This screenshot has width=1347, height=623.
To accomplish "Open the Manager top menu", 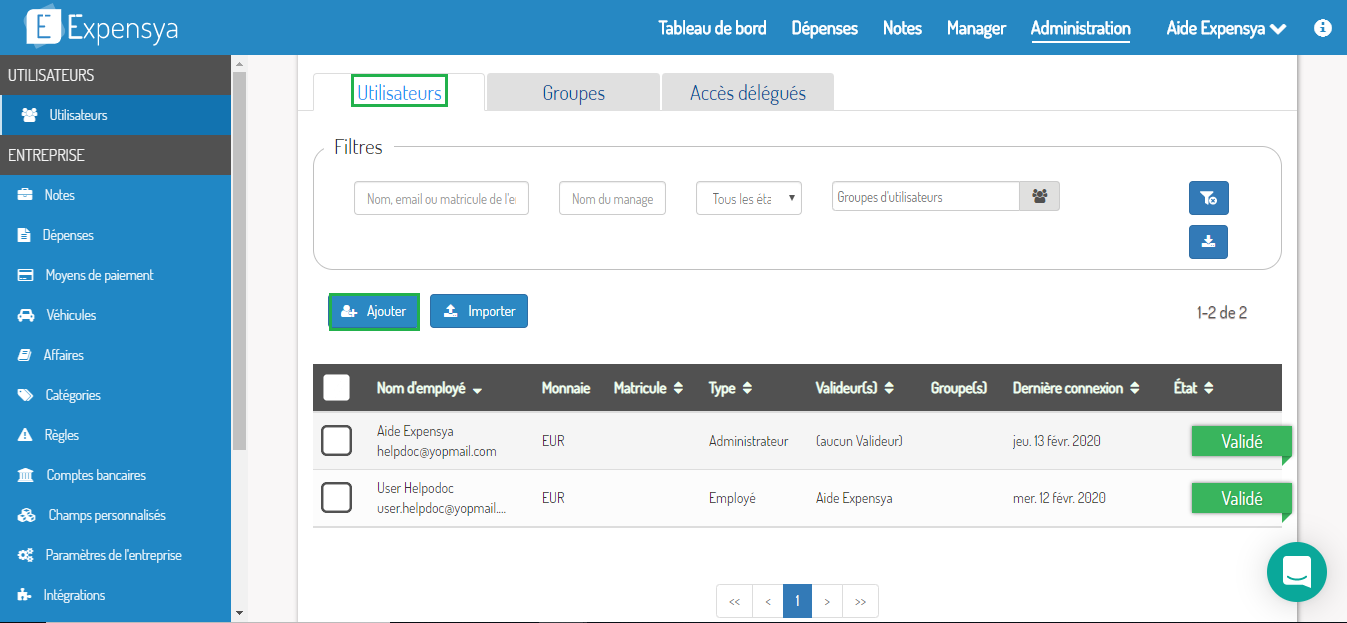I will coord(976,28).
